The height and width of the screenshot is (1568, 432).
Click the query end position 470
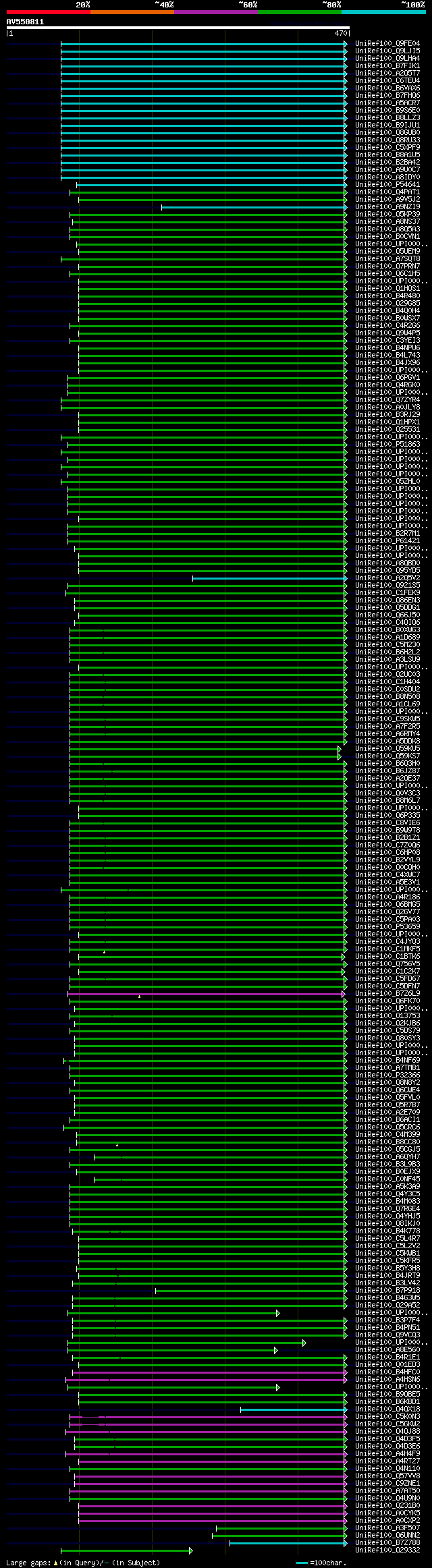pyautogui.click(x=341, y=33)
